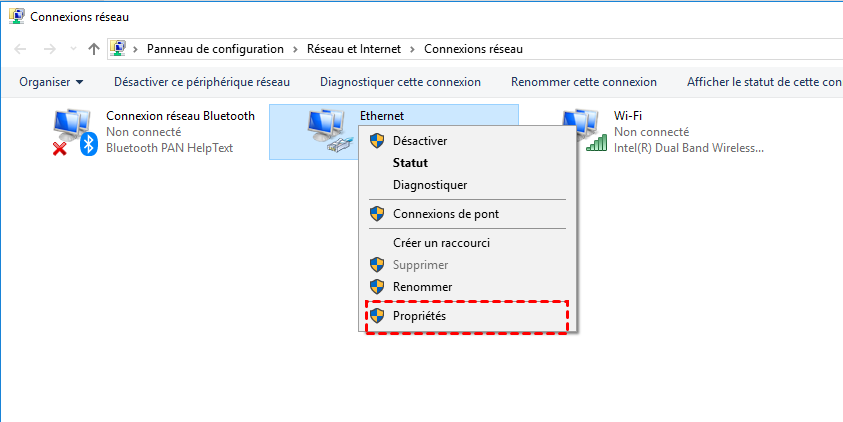Click Désactiver ce périphérique réseau button
The height and width of the screenshot is (422, 843).
coord(201,82)
